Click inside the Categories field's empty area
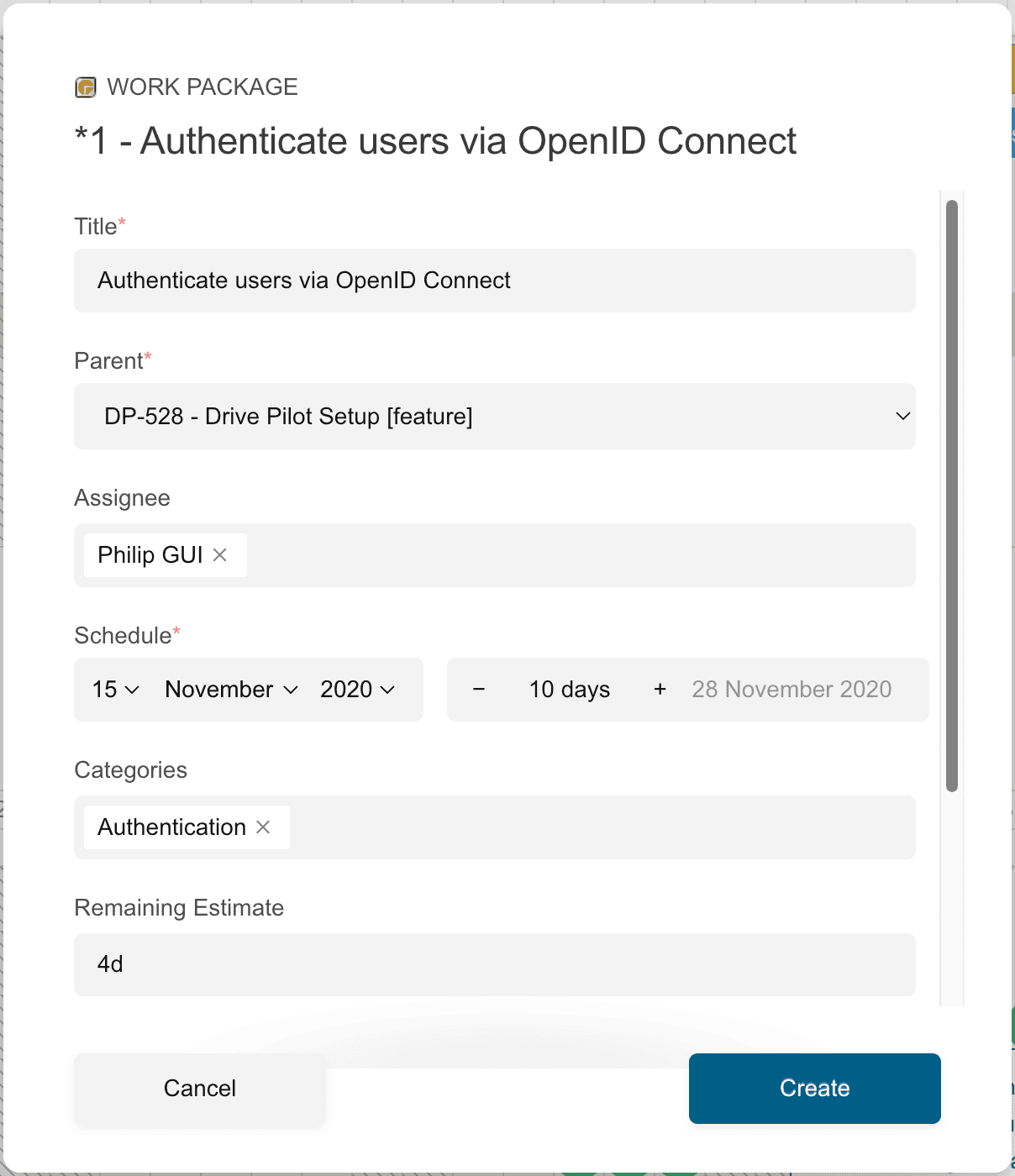 601,827
